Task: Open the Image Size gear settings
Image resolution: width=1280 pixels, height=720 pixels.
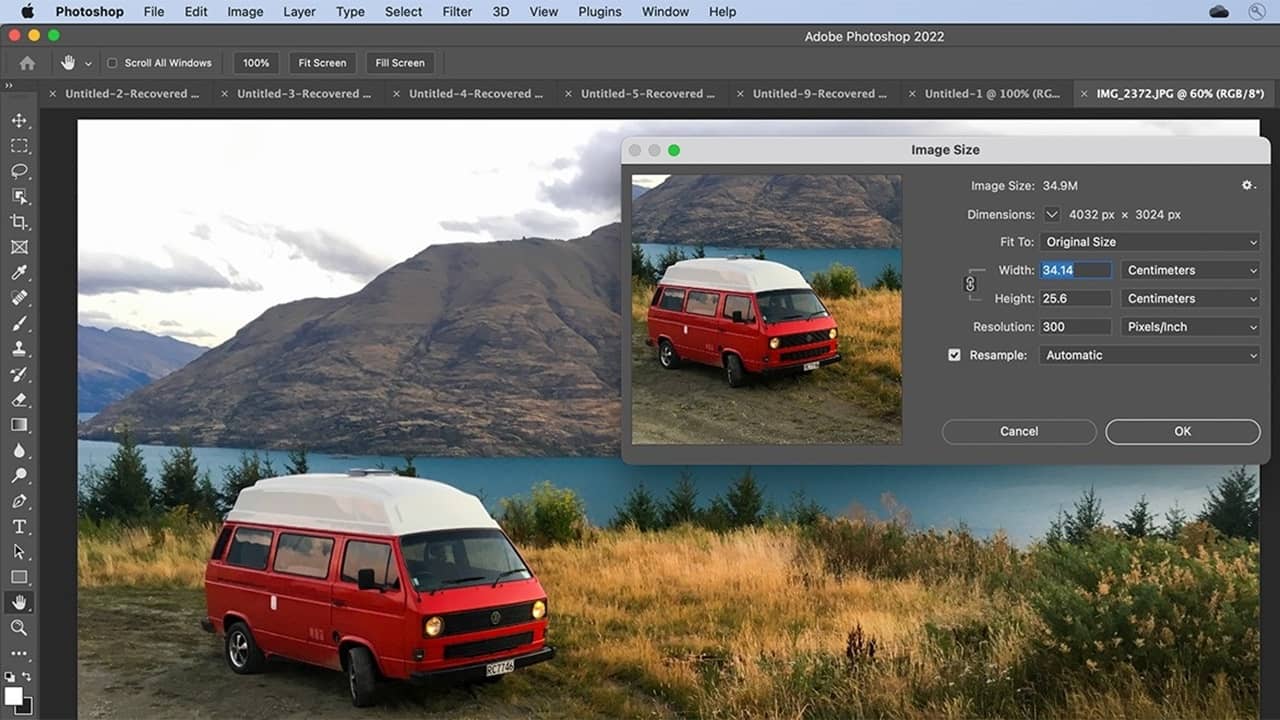Action: pyautogui.click(x=1247, y=186)
